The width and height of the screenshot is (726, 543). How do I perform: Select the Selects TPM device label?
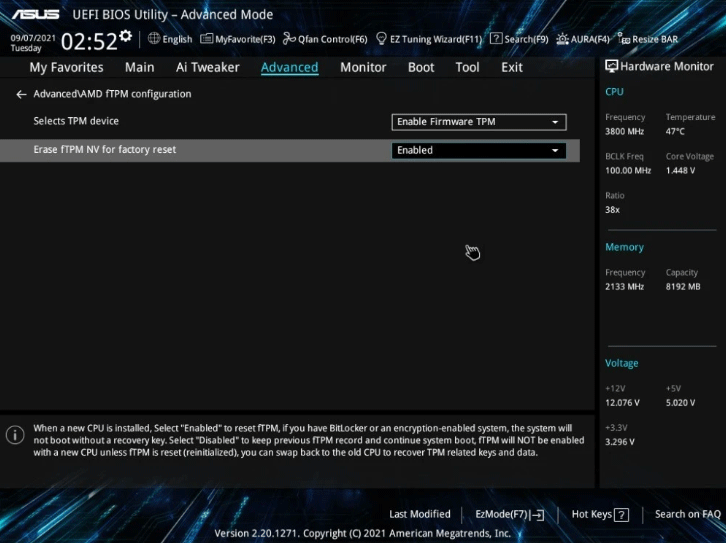click(x=76, y=121)
